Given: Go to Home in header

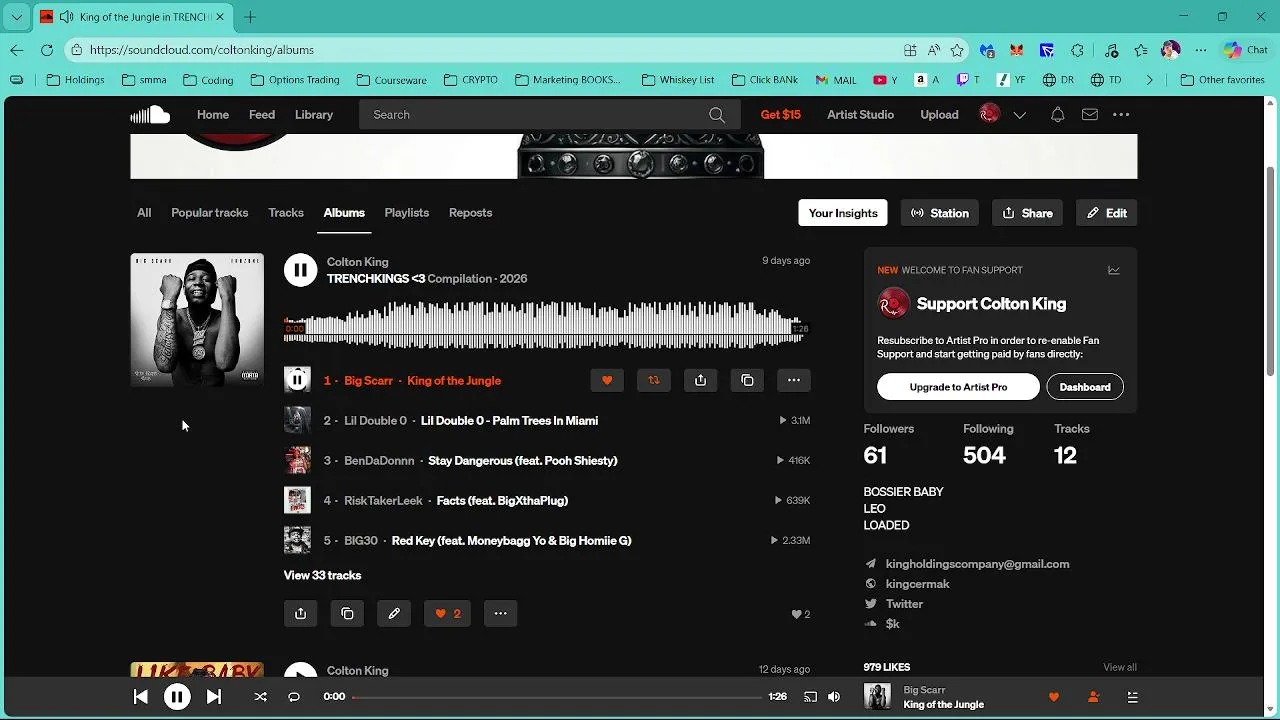Looking at the screenshot, I should [x=213, y=115].
